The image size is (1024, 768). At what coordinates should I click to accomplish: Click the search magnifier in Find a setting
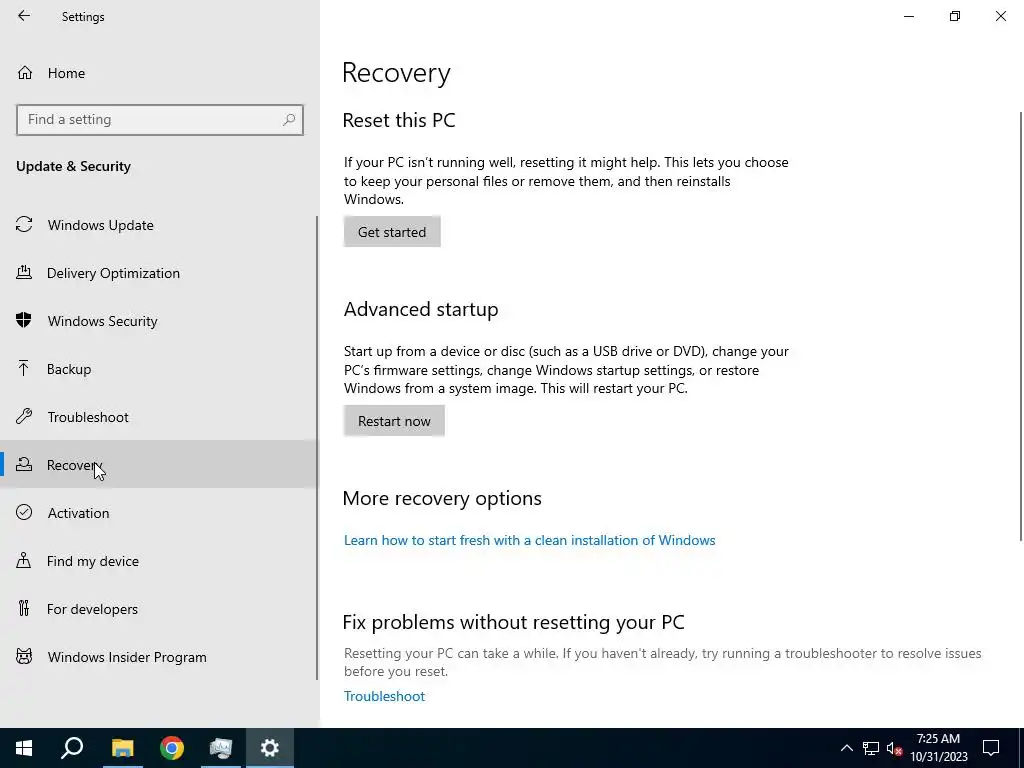pyautogui.click(x=289, y=120)
